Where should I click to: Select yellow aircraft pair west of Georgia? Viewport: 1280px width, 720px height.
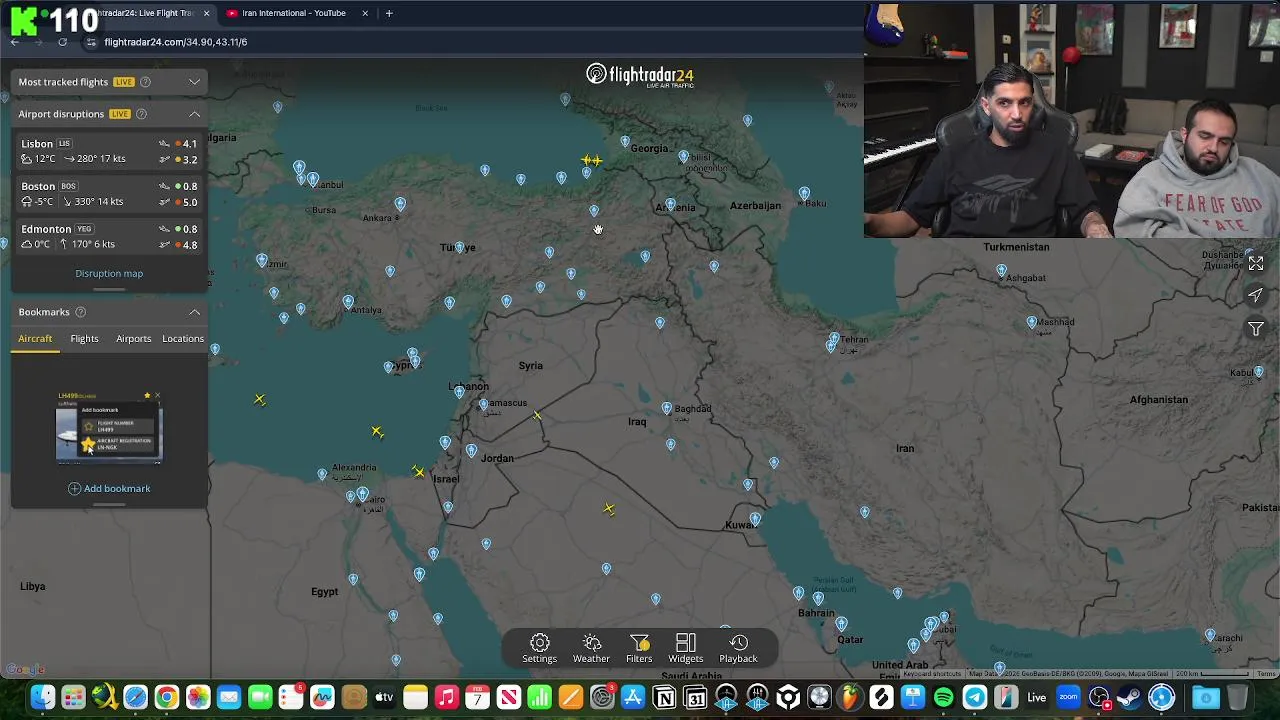click(592, 160)
